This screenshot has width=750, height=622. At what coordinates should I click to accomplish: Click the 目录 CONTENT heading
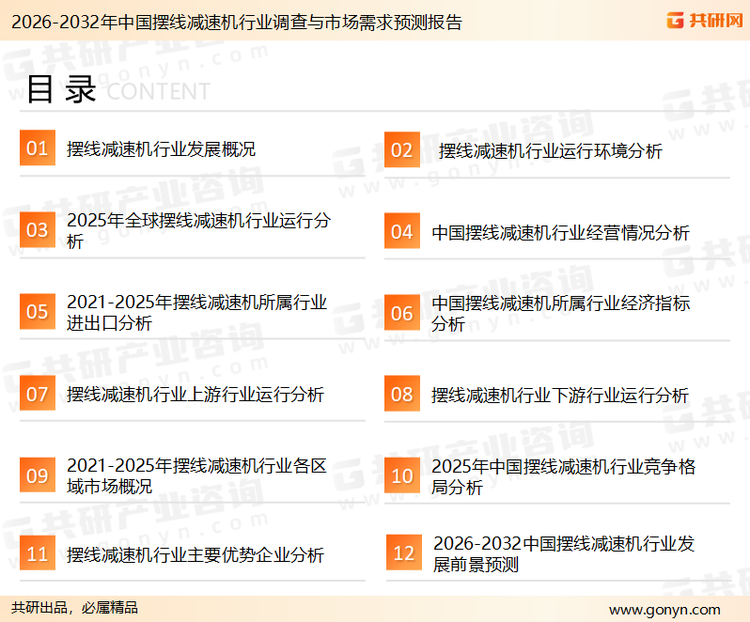pos(117,90)
